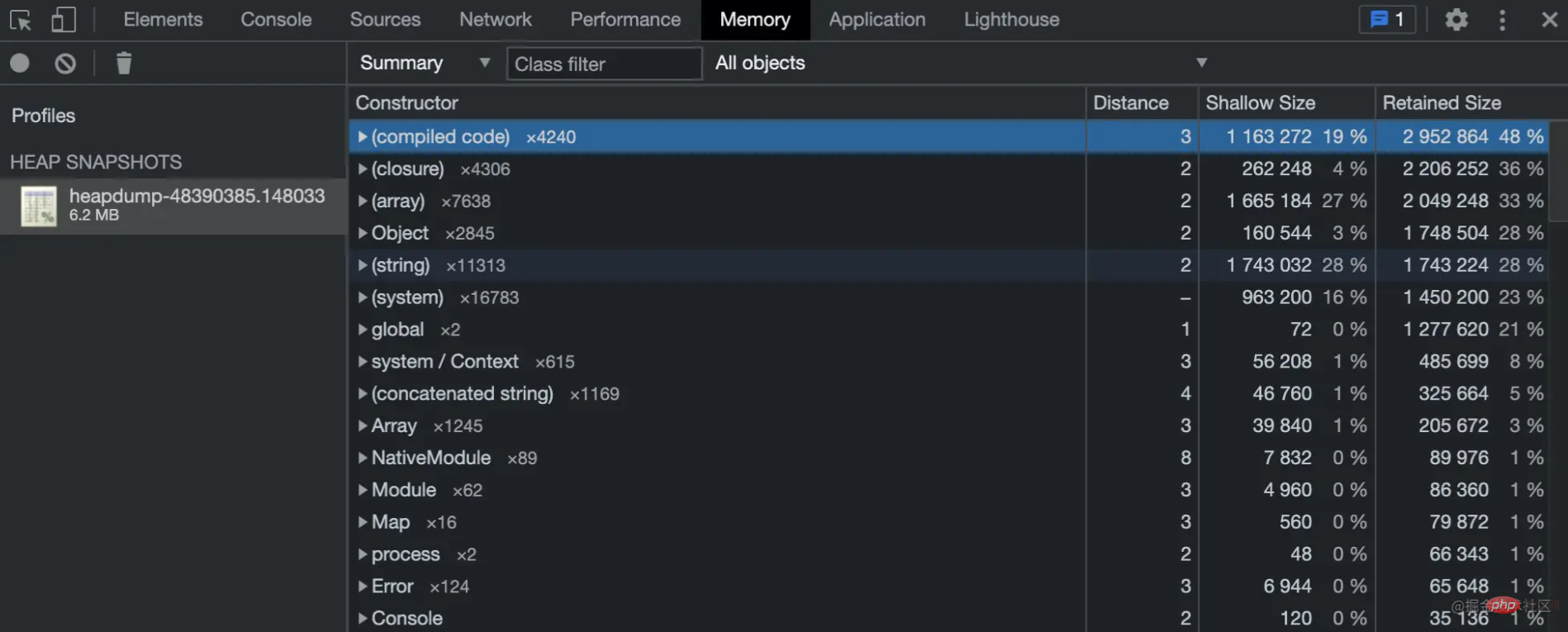The width and height of the screenshot is (1568, 632).
Task: Expand the (string) row
Action: click(x=362, y=265)
